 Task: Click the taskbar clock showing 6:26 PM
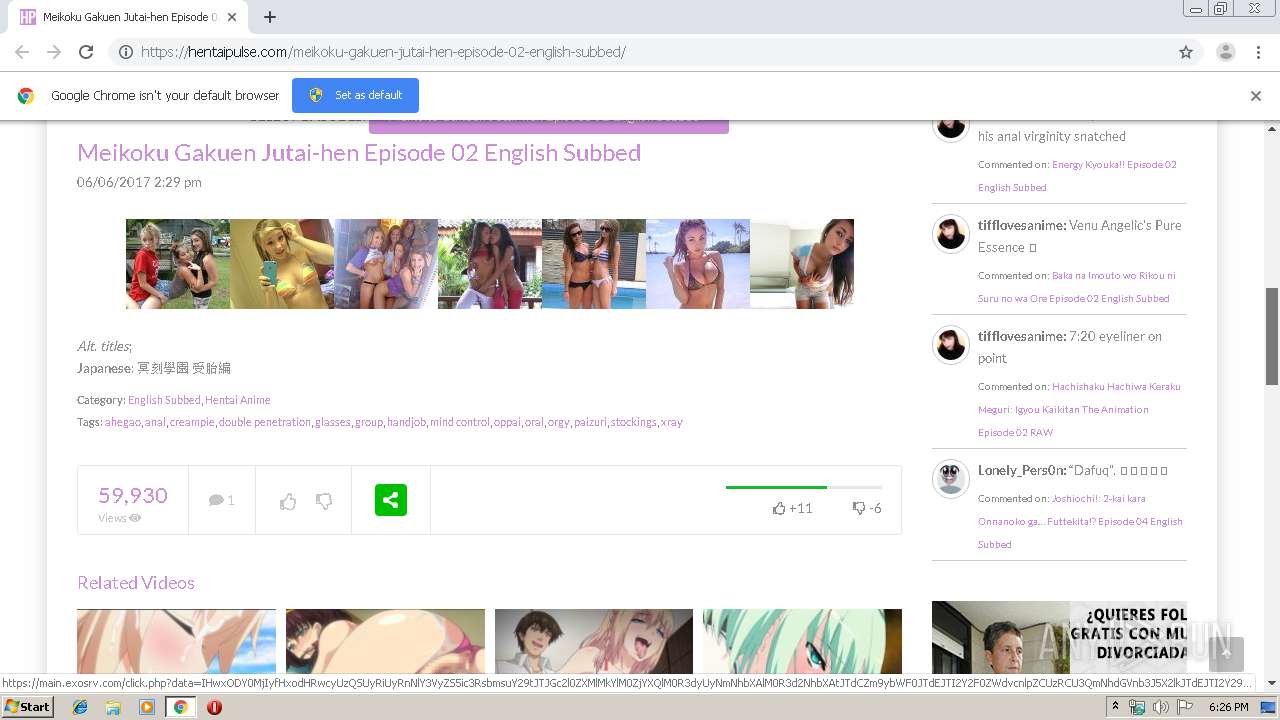point(1228,707)
